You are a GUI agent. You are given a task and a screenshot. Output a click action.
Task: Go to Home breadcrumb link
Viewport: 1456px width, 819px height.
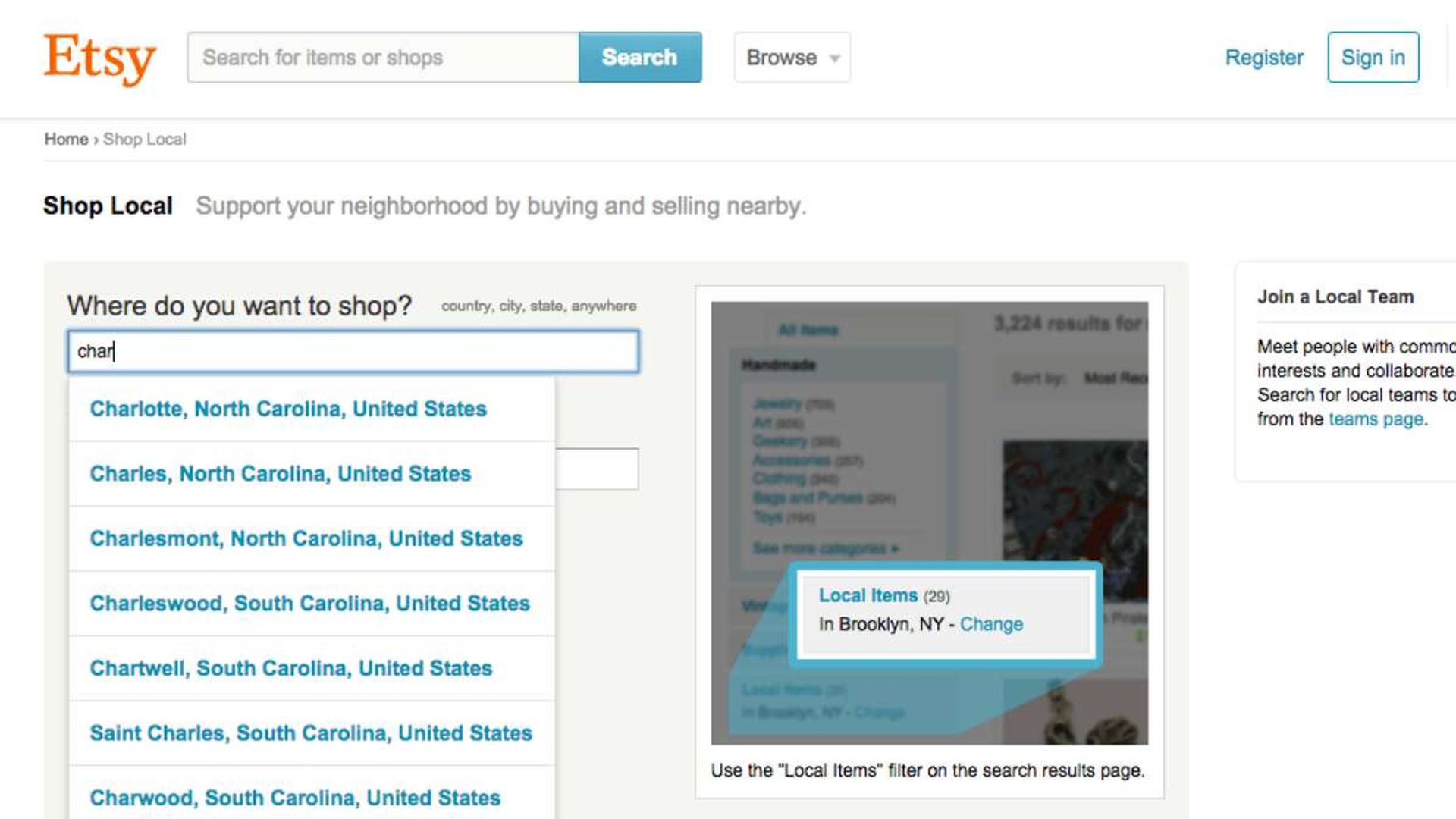66,140
